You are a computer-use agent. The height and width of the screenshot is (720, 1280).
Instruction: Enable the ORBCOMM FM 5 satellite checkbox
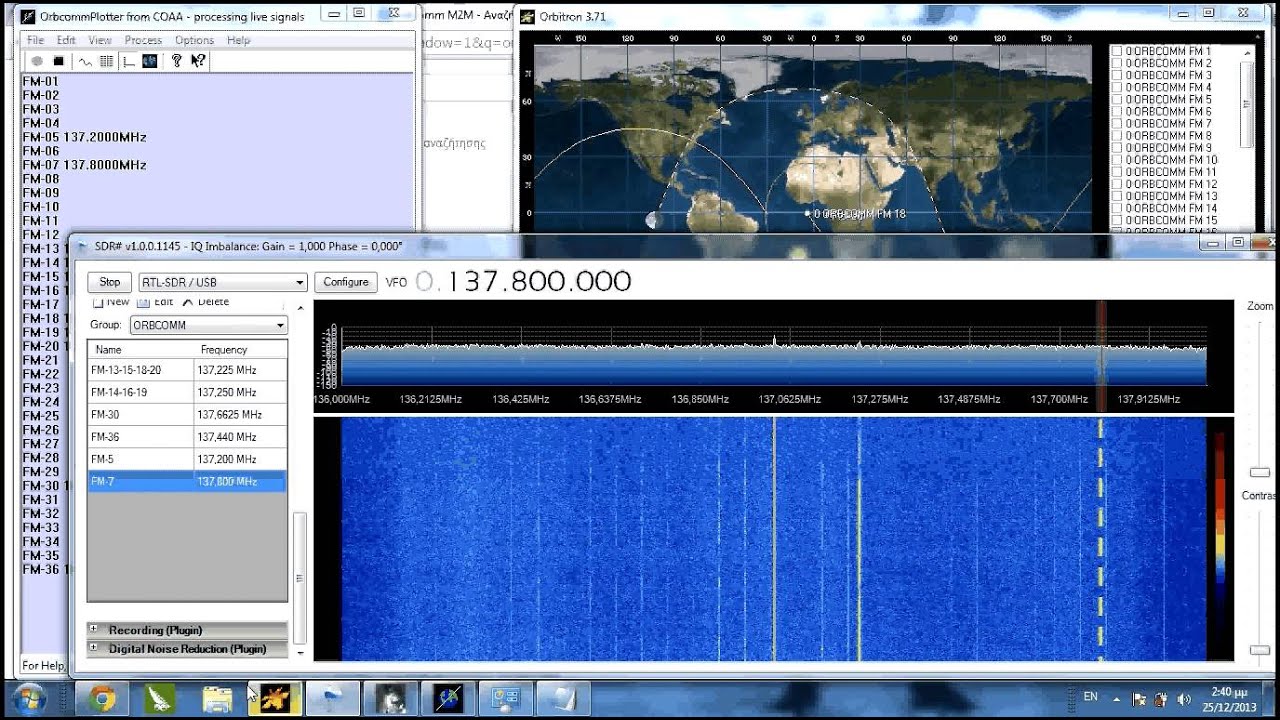[x=1117, y=100]
